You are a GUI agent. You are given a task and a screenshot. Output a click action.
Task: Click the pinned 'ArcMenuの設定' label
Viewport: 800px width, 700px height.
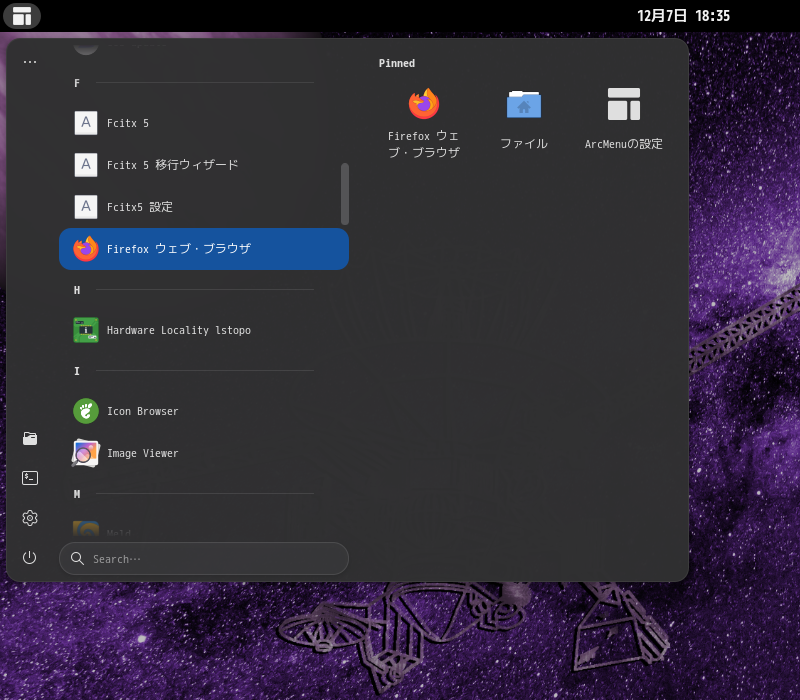[x=623, y=144]
